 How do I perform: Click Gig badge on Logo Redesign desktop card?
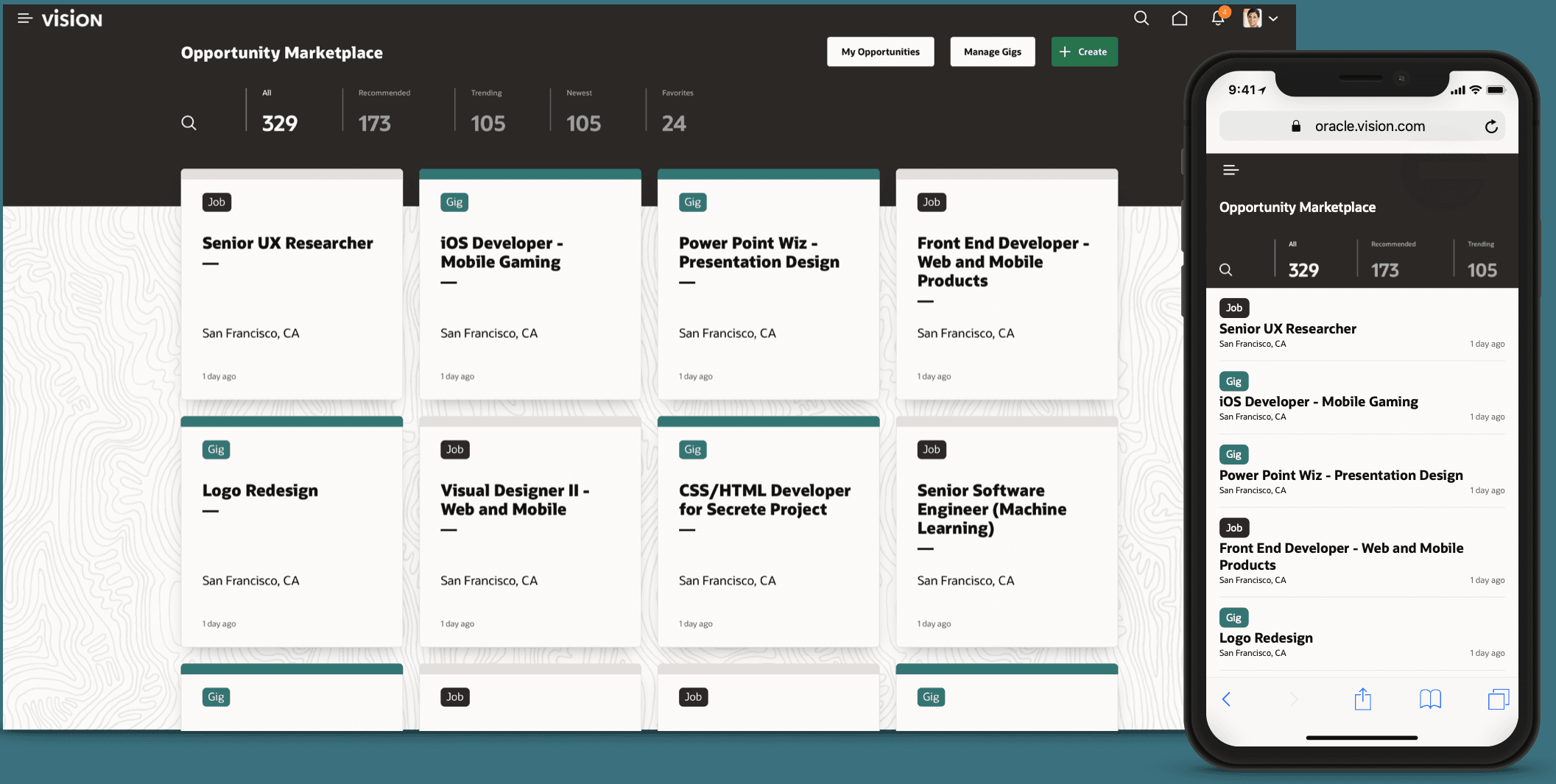(x=216, y=450)
